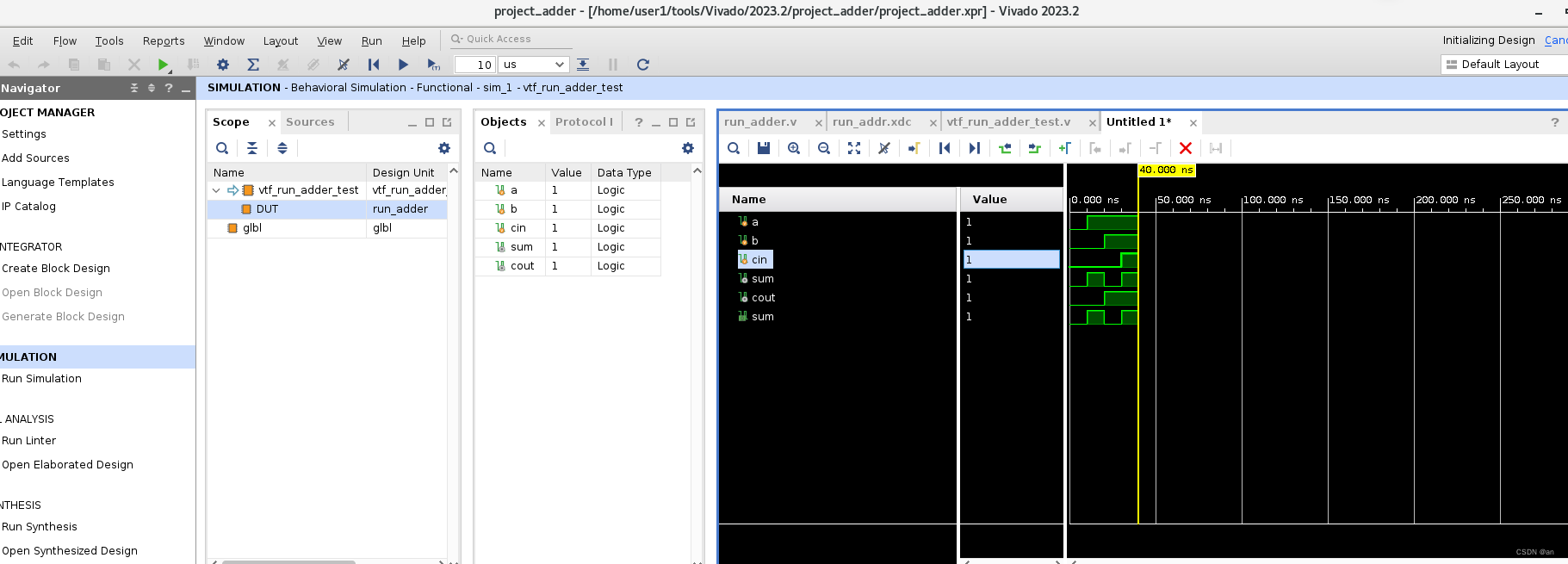Switch to the run_addr.xdc tab
The width and height of the screenshot is (1568, 564).
click(x=871, y=122)
